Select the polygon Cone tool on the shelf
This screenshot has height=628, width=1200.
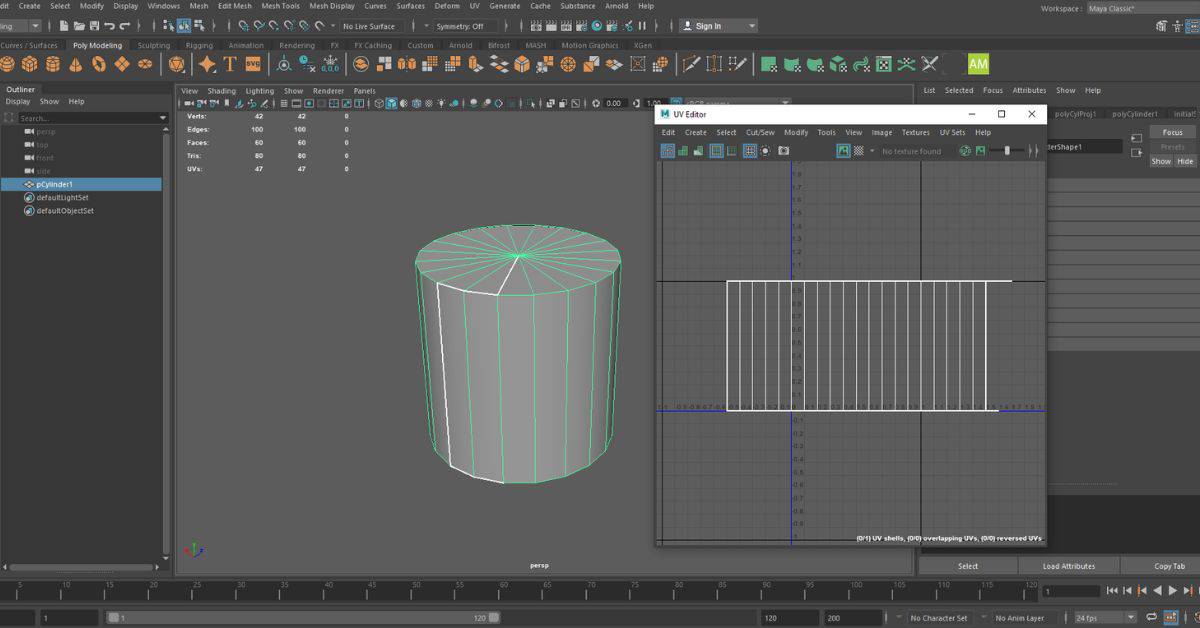click(x=77, y=62)
